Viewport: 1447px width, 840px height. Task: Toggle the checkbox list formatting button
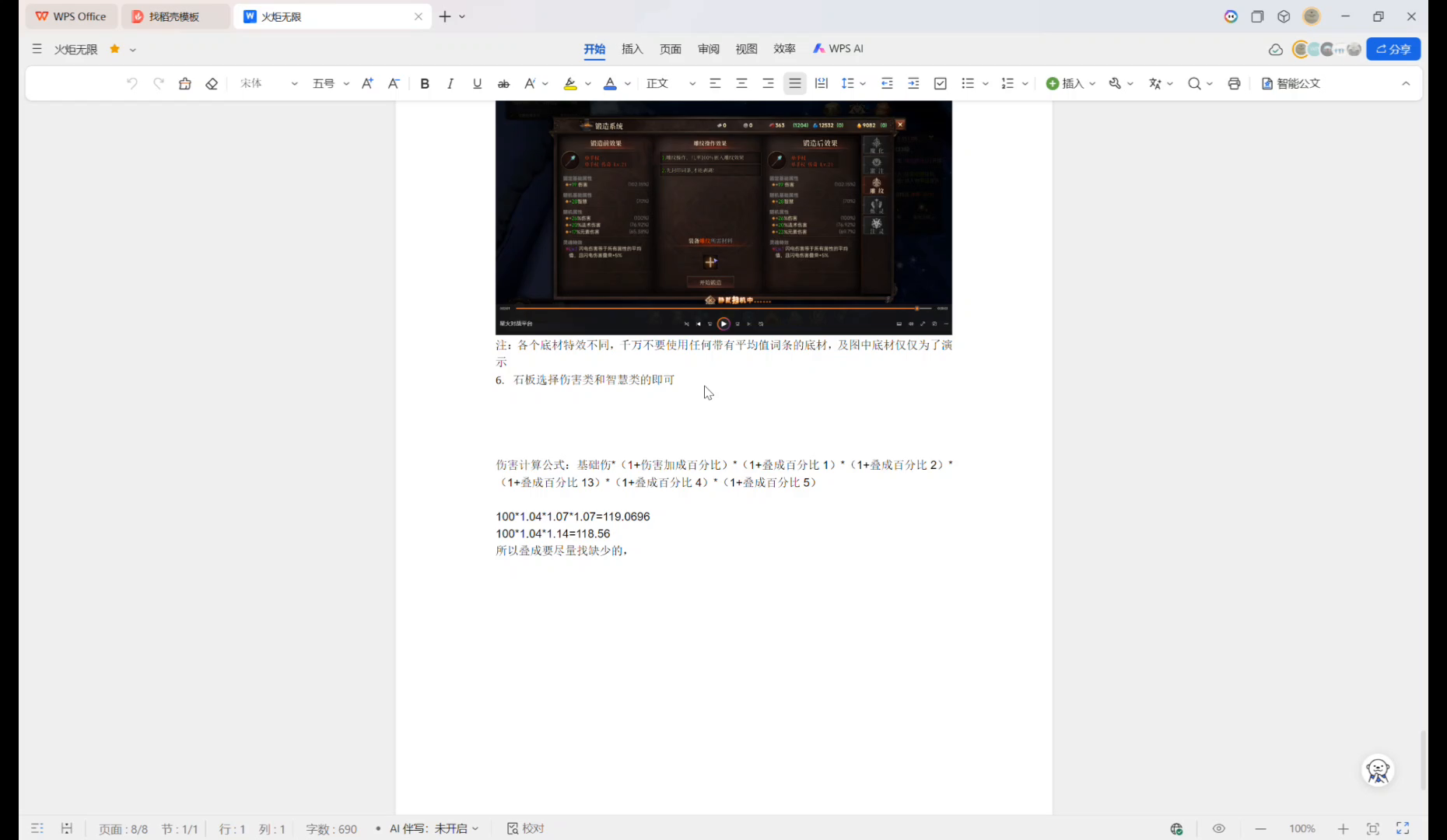click(x=940, y=83)
